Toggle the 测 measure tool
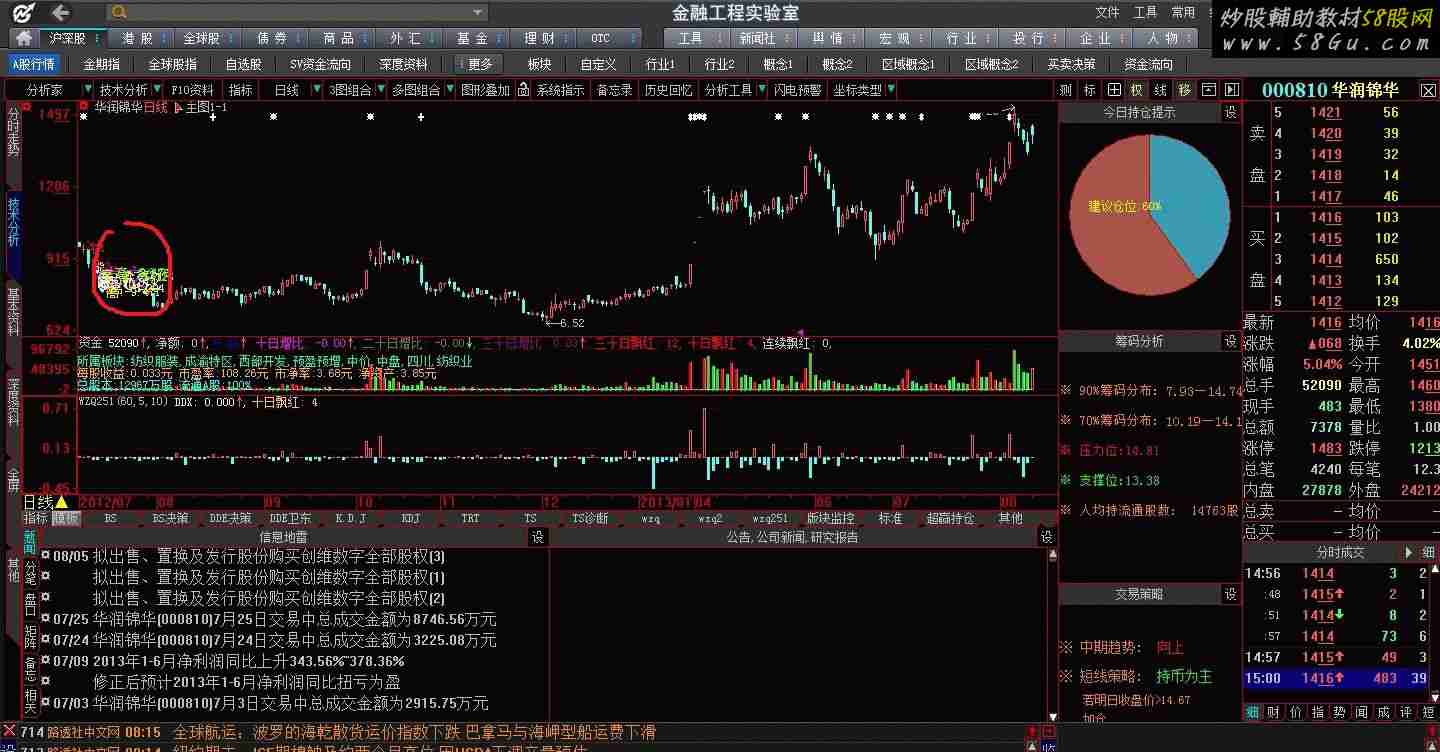1440x752 pixels. coord(1066,90)
